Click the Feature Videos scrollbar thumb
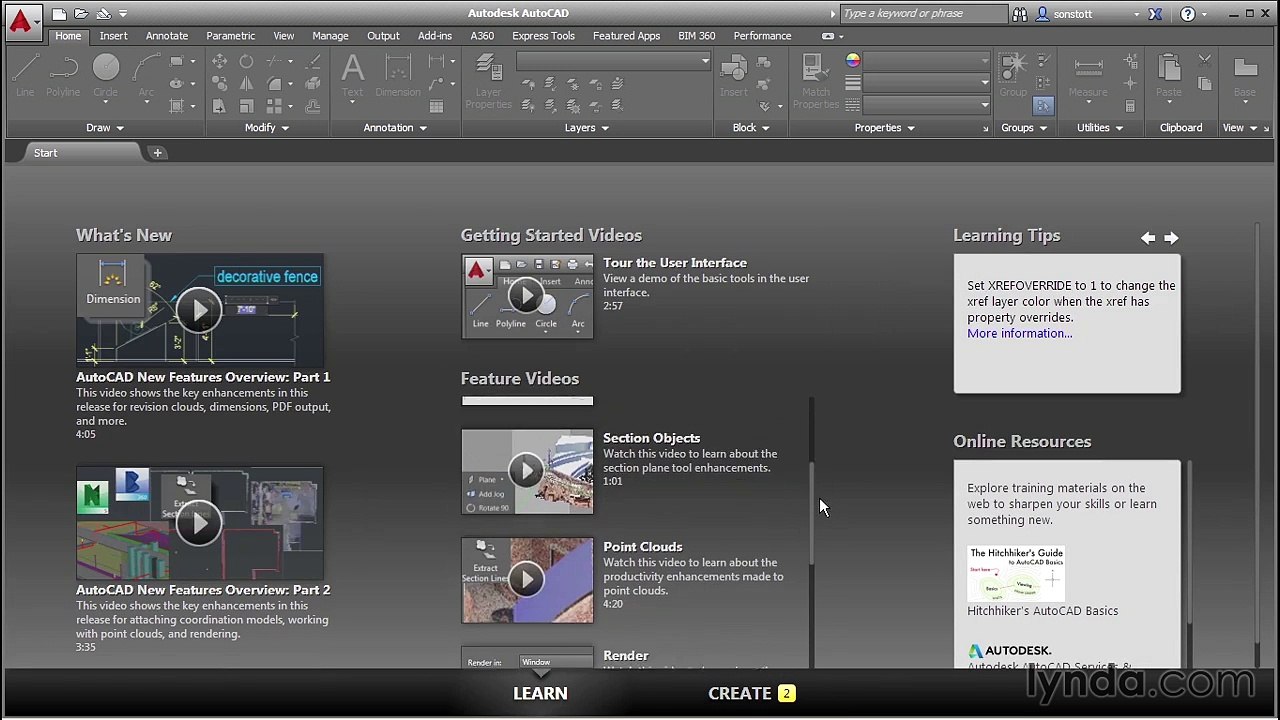The height and width of the screenshot is (720, 1280). (x=811, y=512)
